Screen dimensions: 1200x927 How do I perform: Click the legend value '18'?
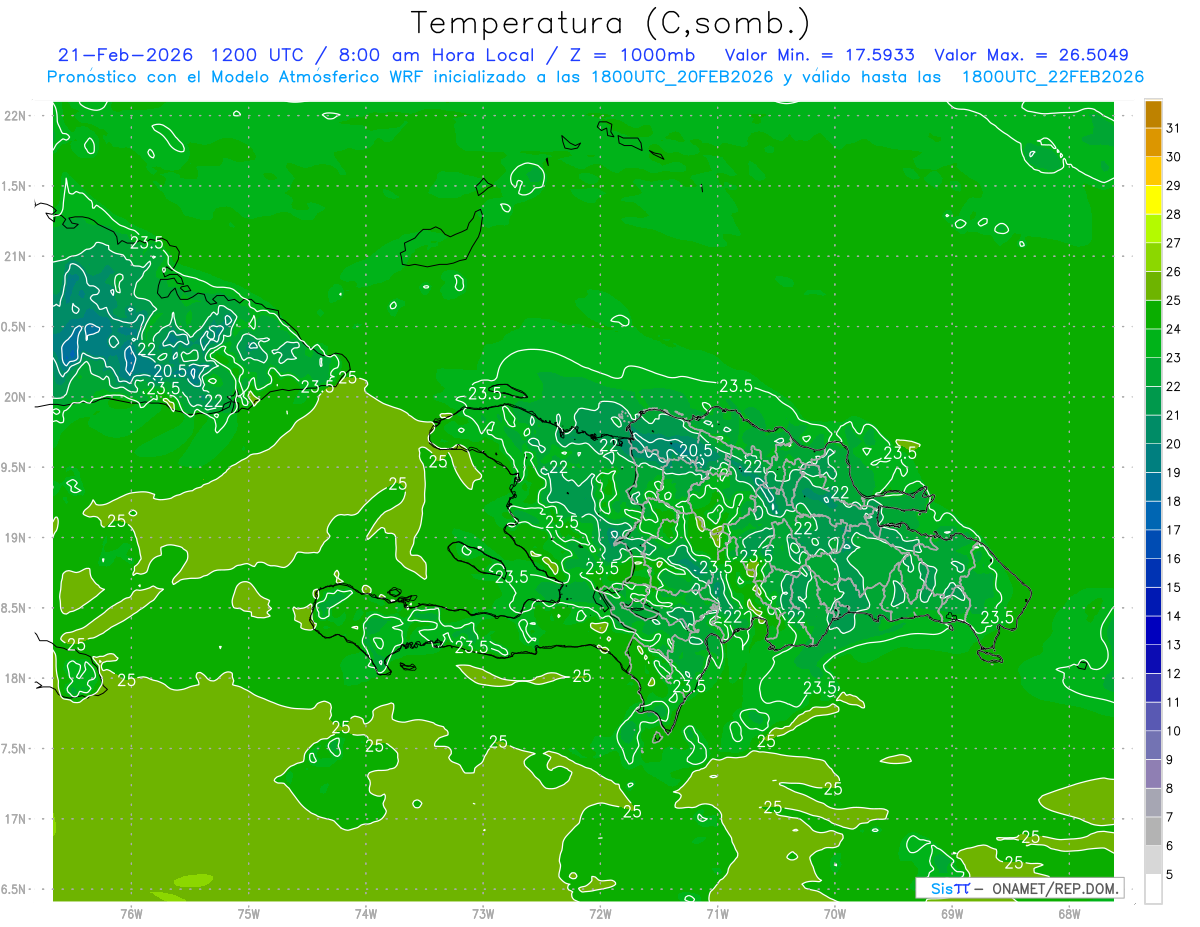tap(1173, 502)
